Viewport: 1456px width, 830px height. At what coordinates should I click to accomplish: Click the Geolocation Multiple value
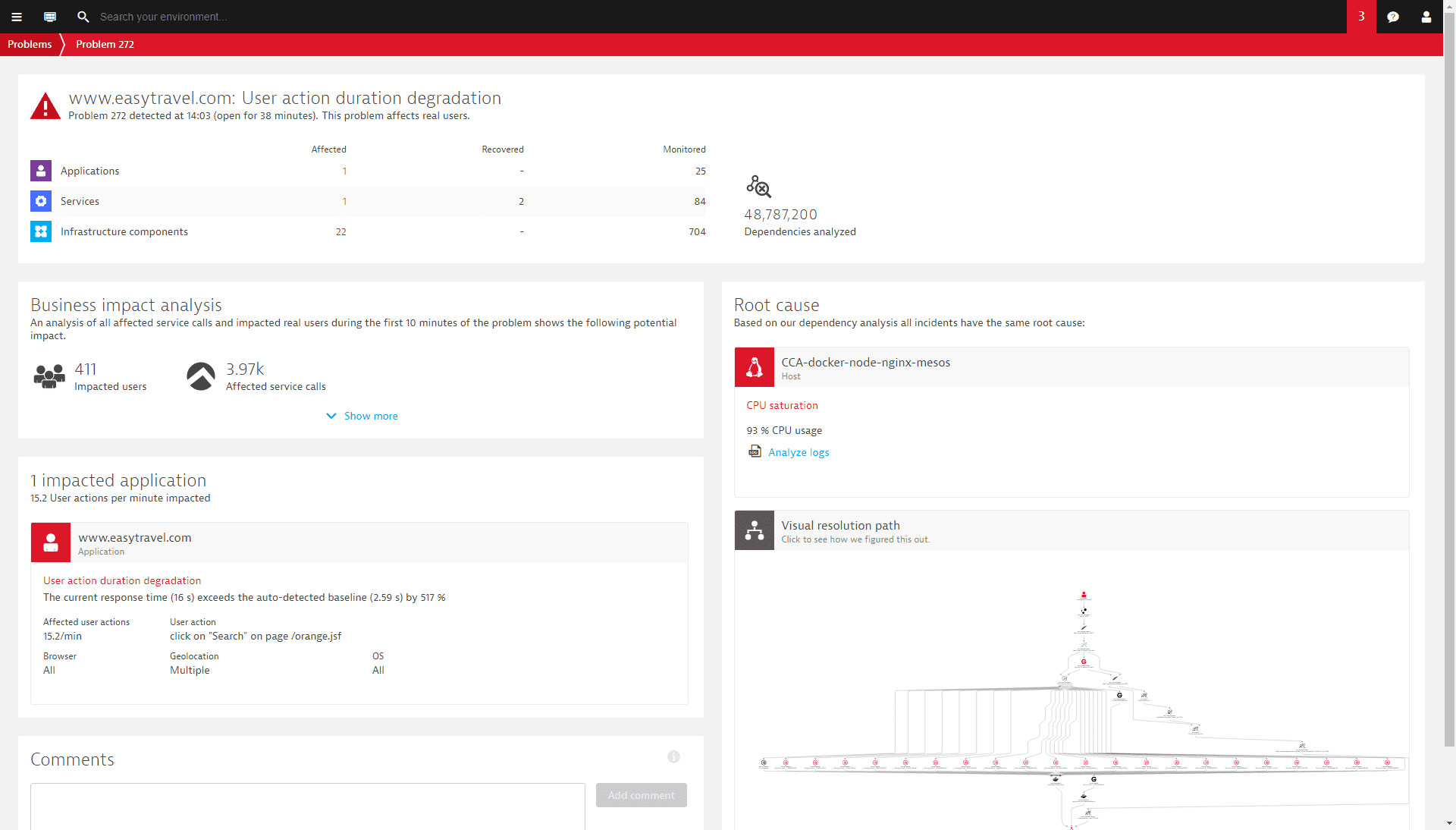coord(190,670)
